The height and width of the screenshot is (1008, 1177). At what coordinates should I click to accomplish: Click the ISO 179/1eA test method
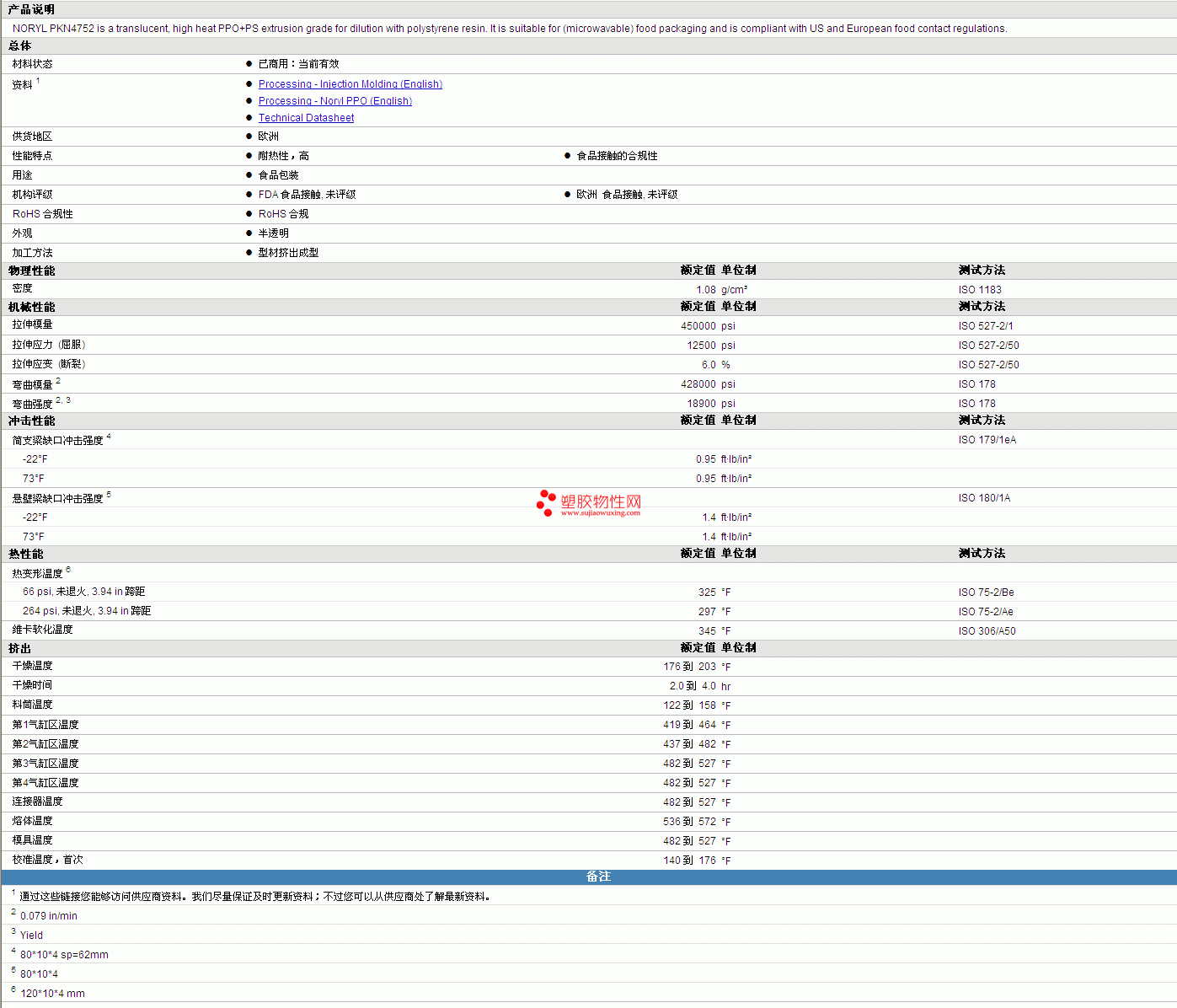point(987,440)
